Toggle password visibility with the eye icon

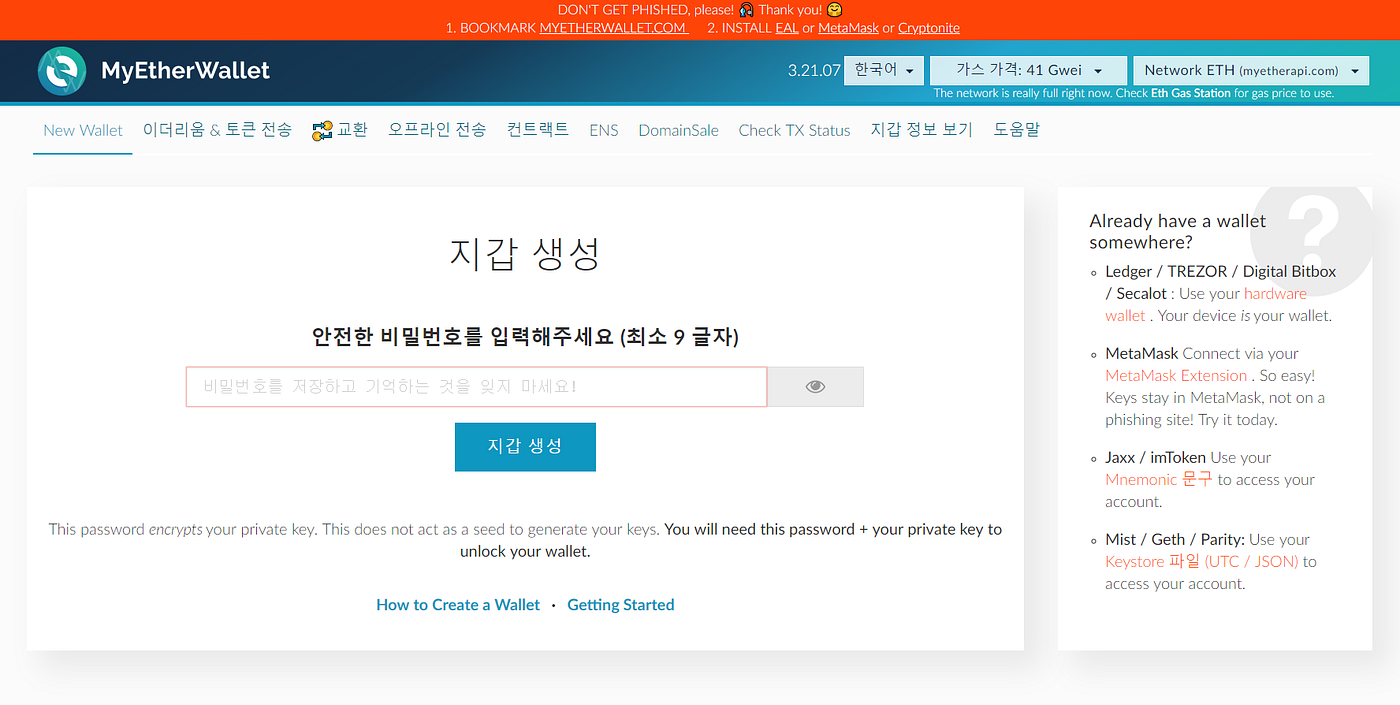coord(815,387)
